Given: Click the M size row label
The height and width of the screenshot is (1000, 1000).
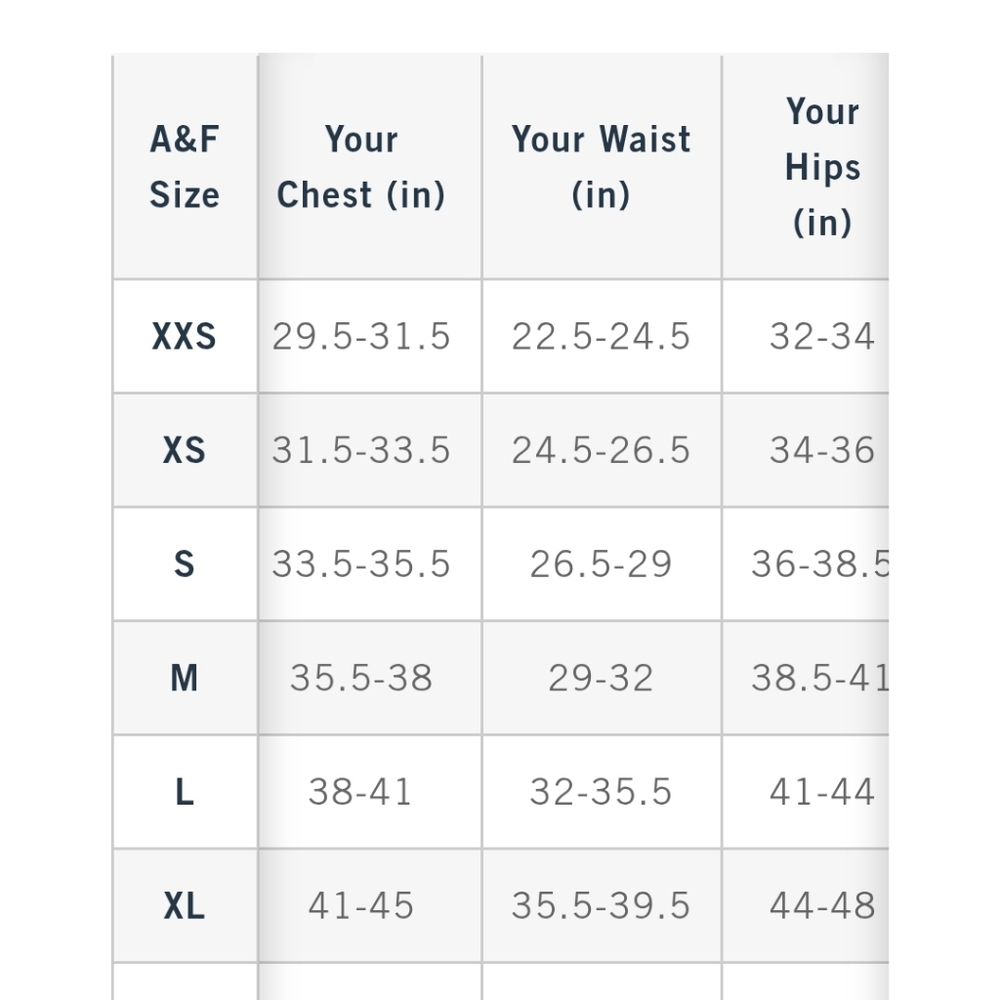Looking at the screenshot, I should click(184, 678).
